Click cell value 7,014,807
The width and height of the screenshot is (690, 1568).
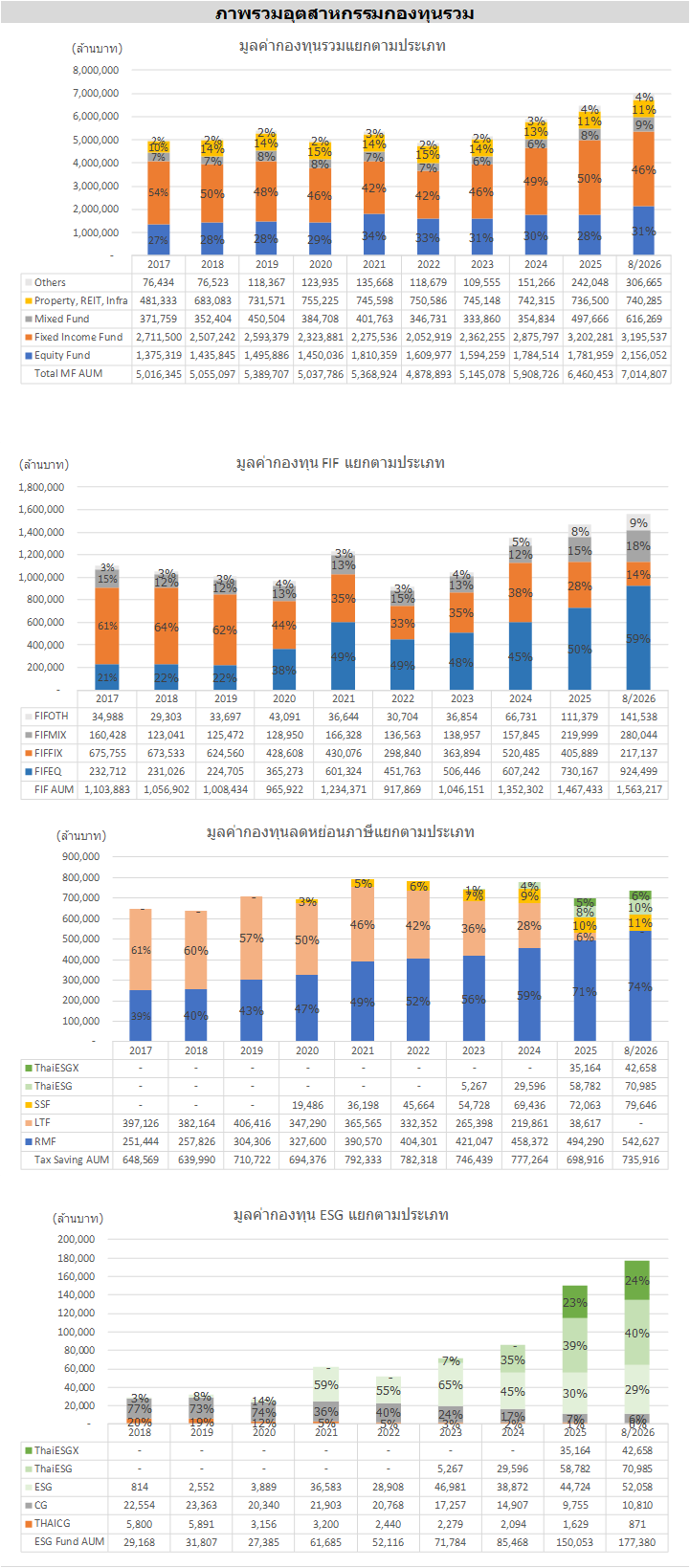[x=643, y=374]
